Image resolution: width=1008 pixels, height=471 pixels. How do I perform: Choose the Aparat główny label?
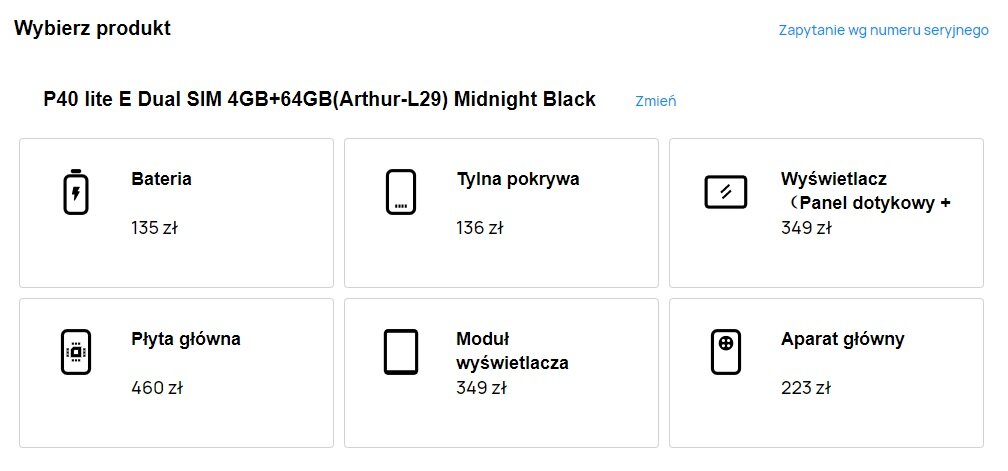(842, 339)
